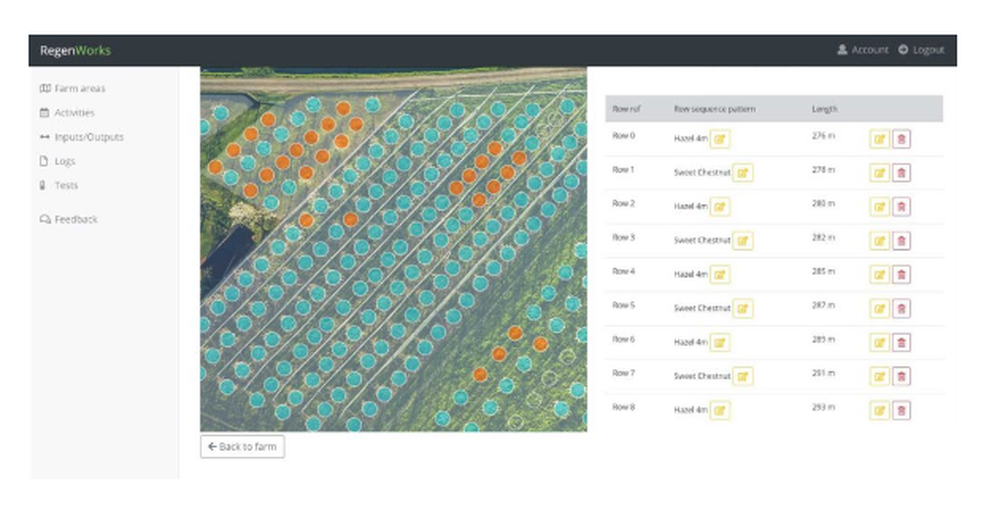Edit the Row 0 sequence pattern Hazel 4m

719,139
